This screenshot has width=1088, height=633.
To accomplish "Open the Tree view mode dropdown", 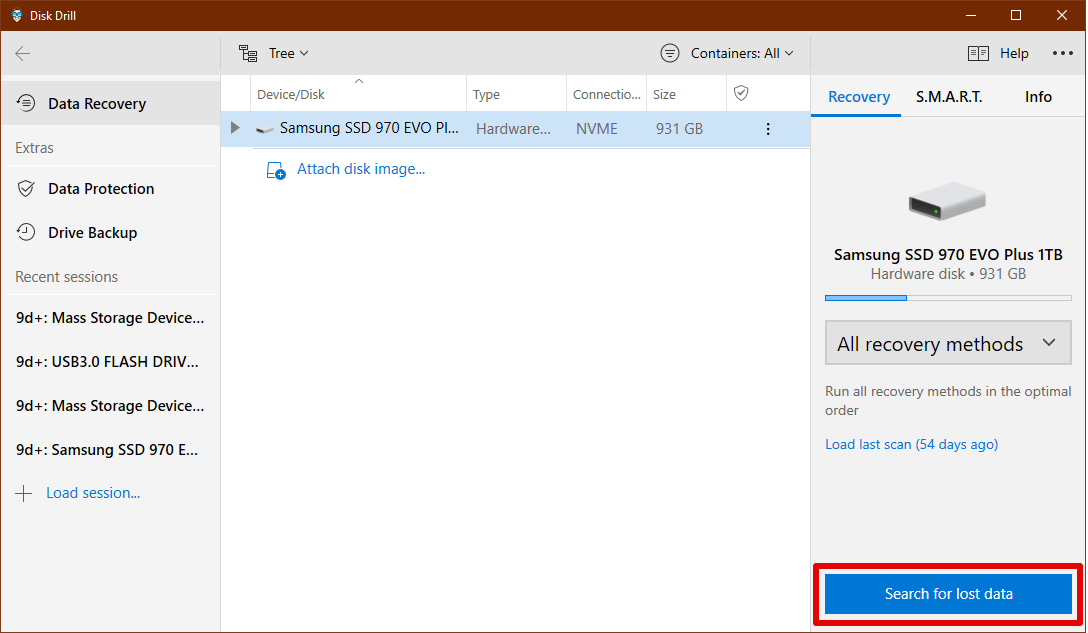I will [283, 53].
